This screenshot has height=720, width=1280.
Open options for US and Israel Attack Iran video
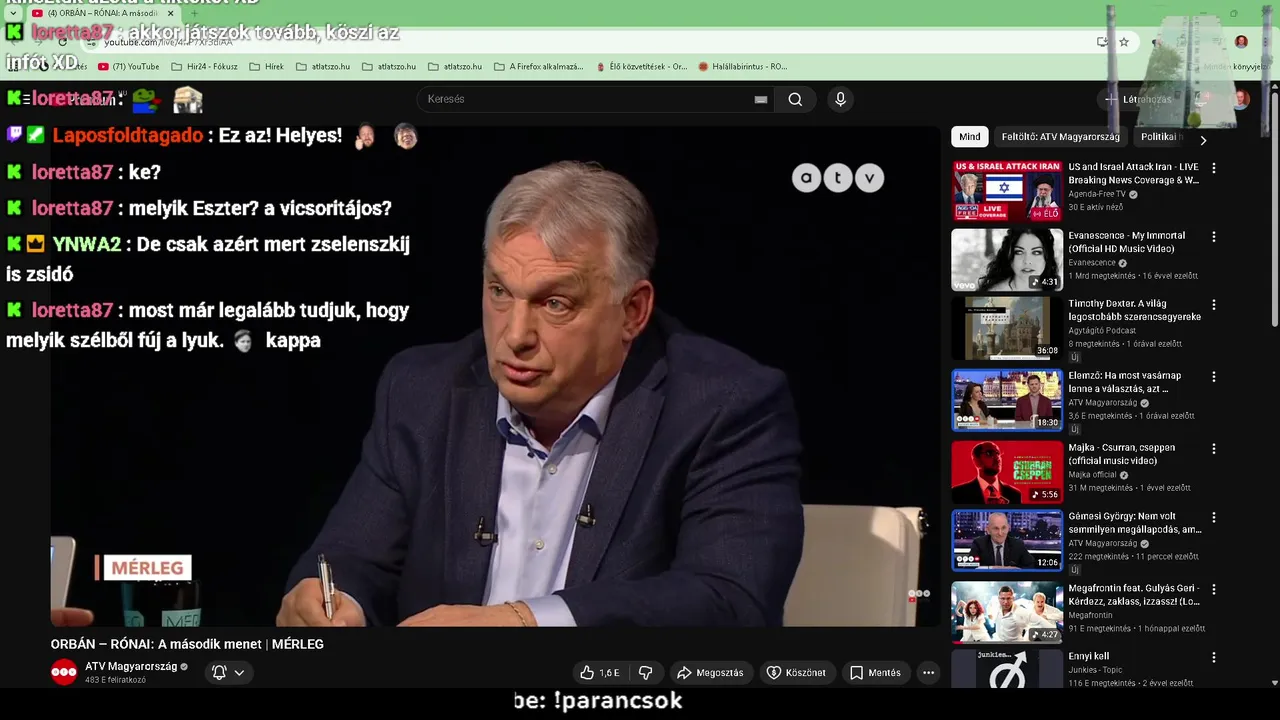pyautogui.click(x=1214, y=168)
